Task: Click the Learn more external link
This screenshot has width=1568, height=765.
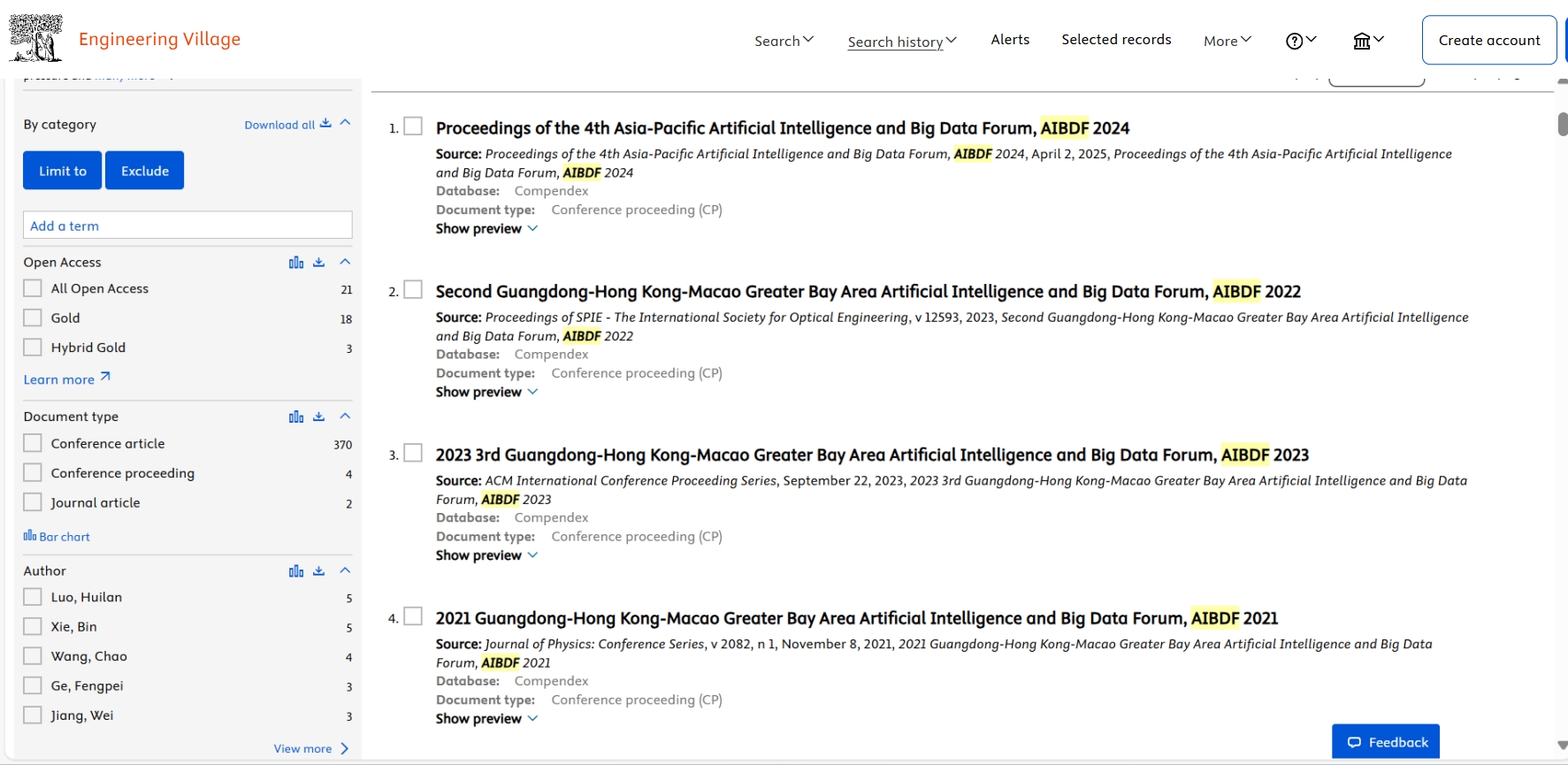Action: (67, 379)
